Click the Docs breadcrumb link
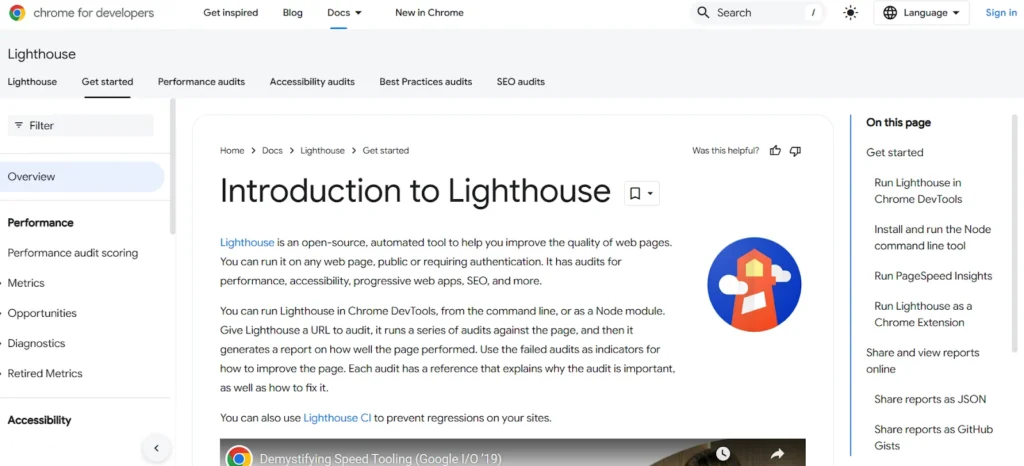The image size is (1024, 466). (x=272, y=151)
